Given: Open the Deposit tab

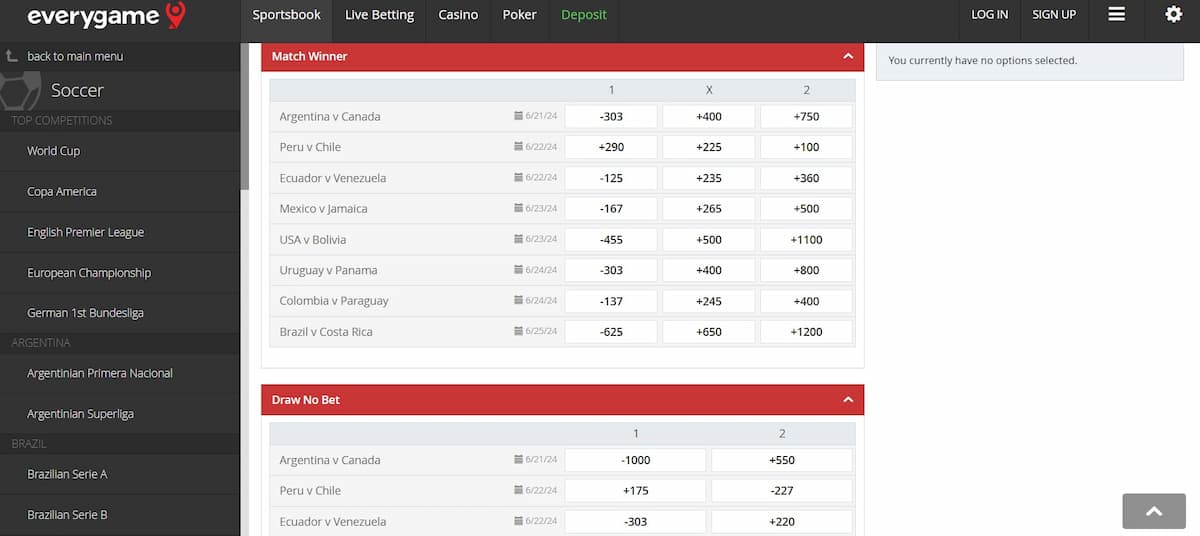Looking at the screenshot, I should (x=584, y=15).
